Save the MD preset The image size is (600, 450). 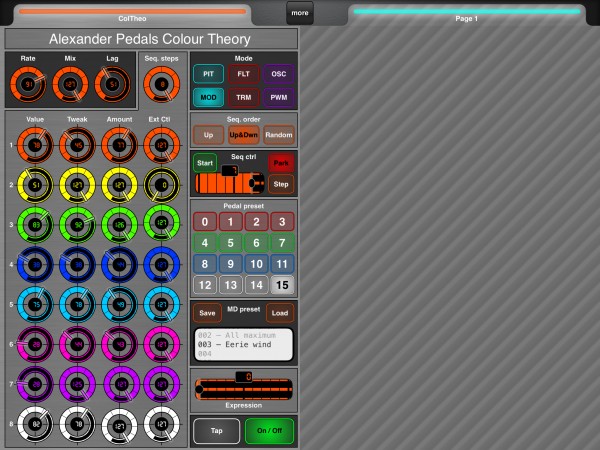pos(207,313)
